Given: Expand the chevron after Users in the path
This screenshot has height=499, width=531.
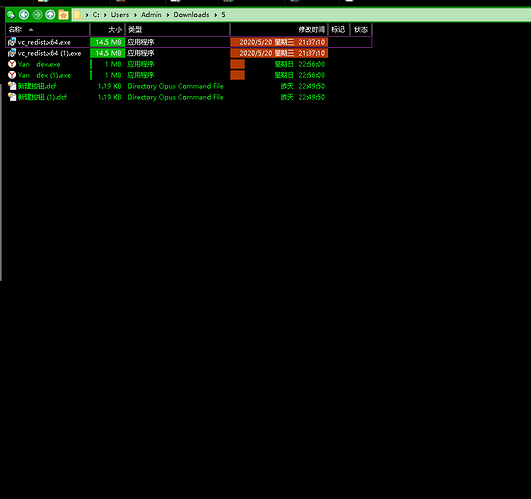Looking at the screenshot, I should (x=135, y=15).
